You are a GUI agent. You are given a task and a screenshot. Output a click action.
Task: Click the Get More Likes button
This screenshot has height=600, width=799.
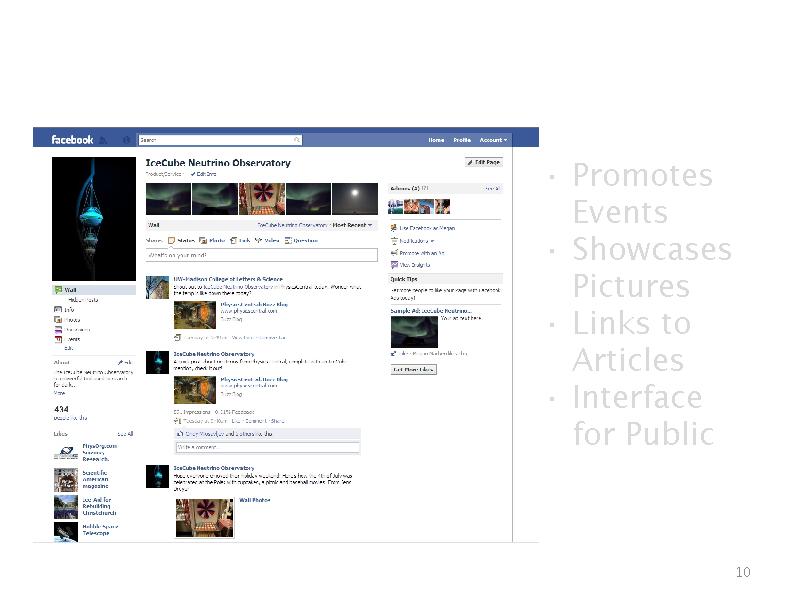coord(413,369)
